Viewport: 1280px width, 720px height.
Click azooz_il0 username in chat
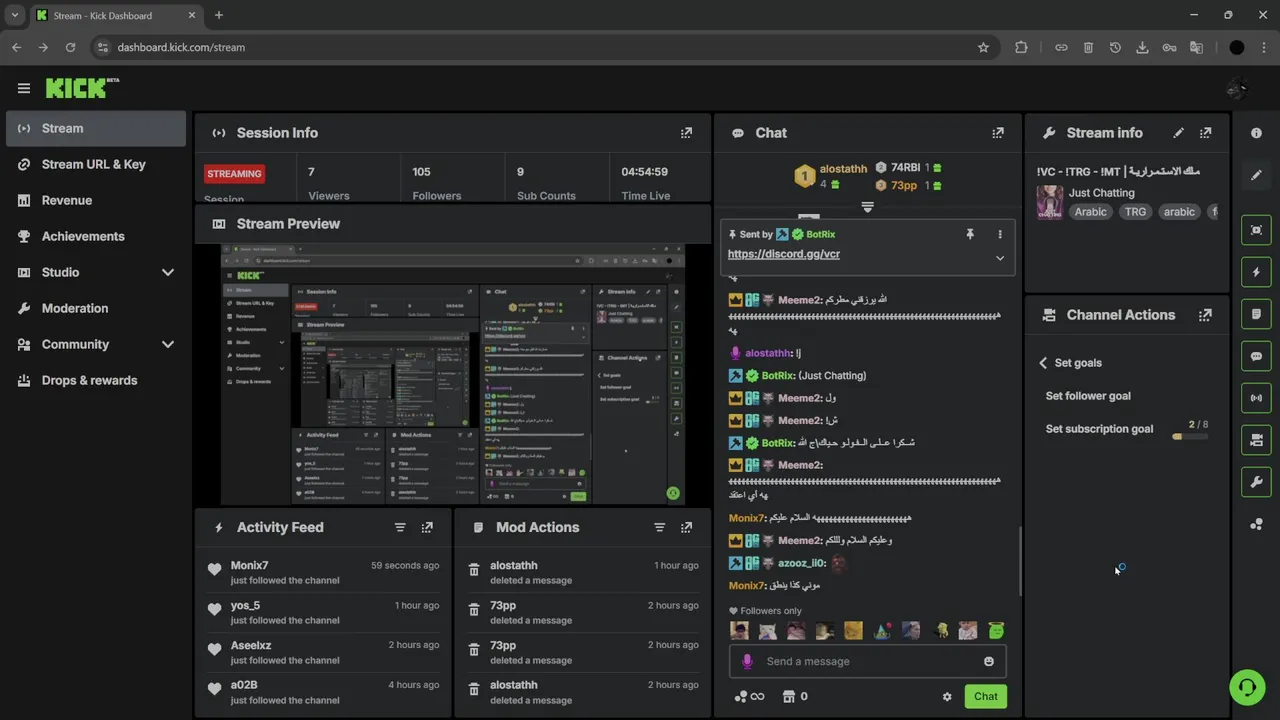(x=802, y=563)
